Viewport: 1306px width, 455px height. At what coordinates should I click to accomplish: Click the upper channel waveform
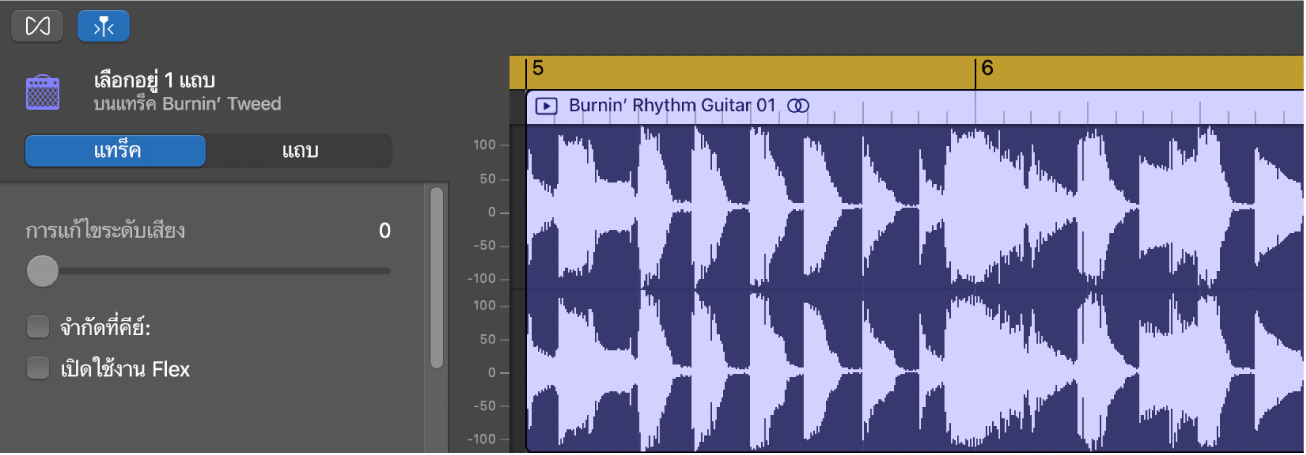(x=900, y=208)
